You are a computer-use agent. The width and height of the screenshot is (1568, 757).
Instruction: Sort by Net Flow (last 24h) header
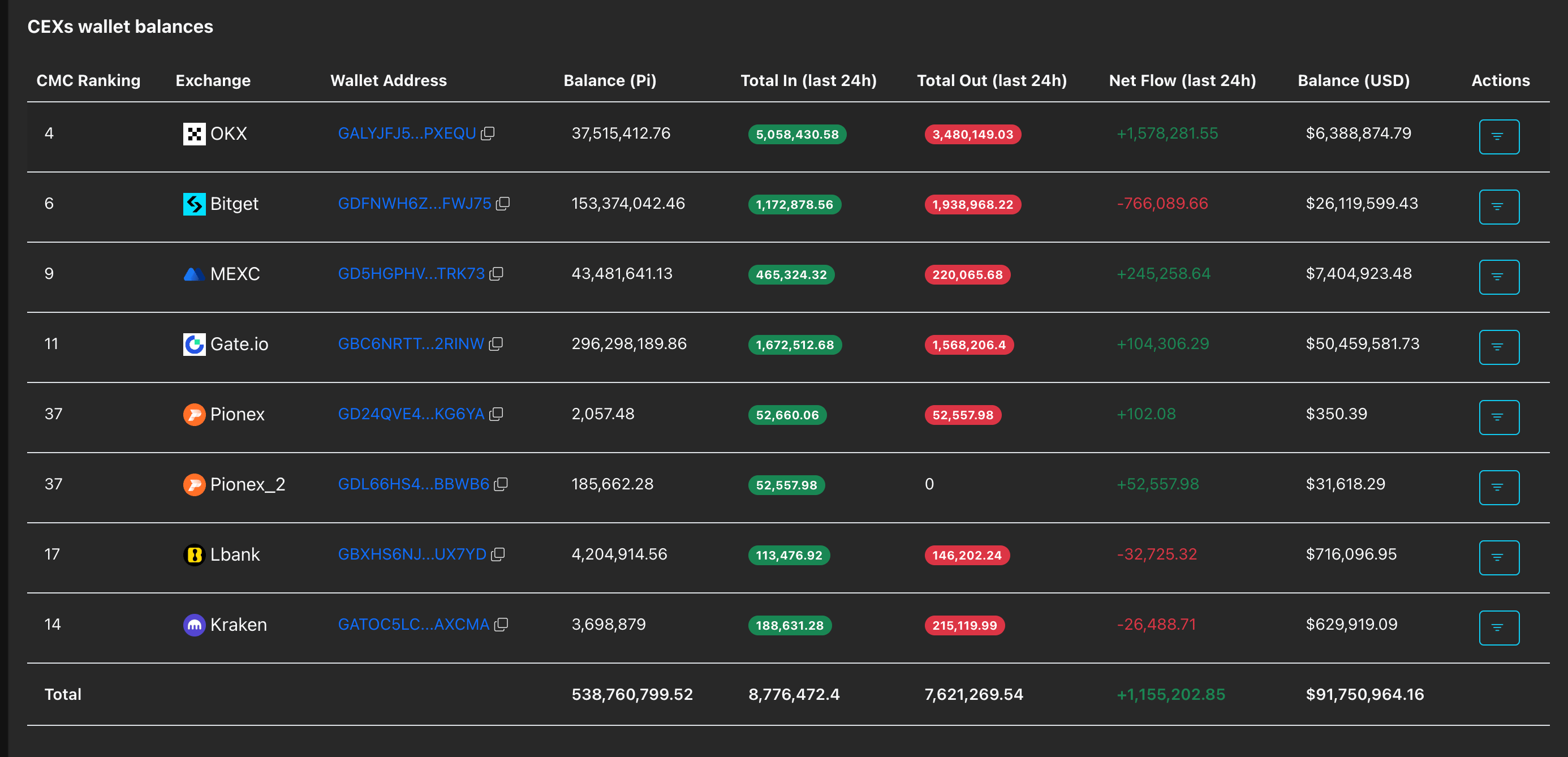click(x=1182, y=80)
